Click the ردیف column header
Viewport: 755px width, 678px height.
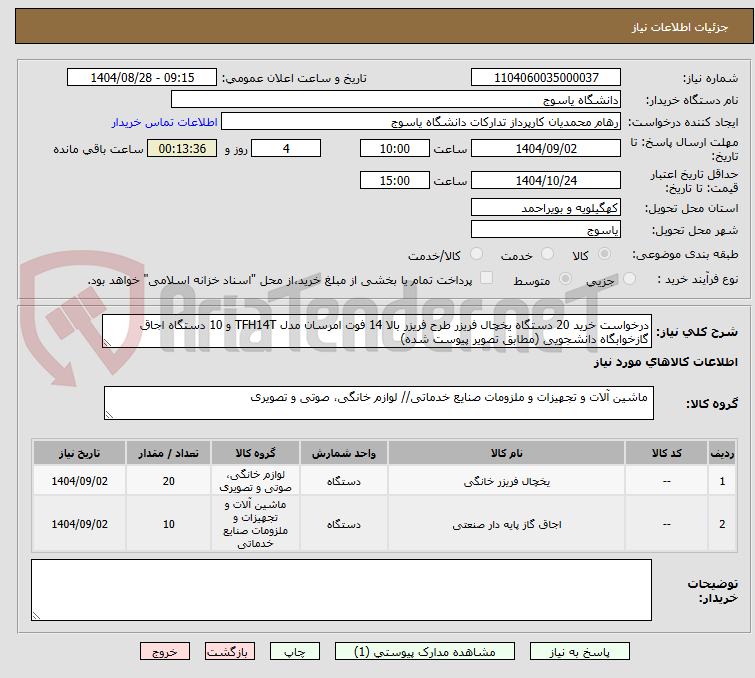tap(722, 453)
